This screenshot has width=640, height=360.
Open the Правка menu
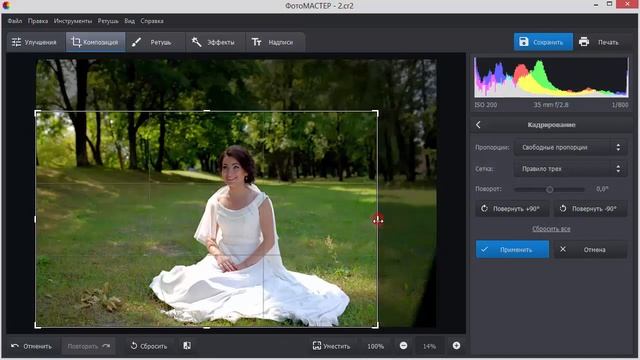pyautogui.click(x=38, y=21)
